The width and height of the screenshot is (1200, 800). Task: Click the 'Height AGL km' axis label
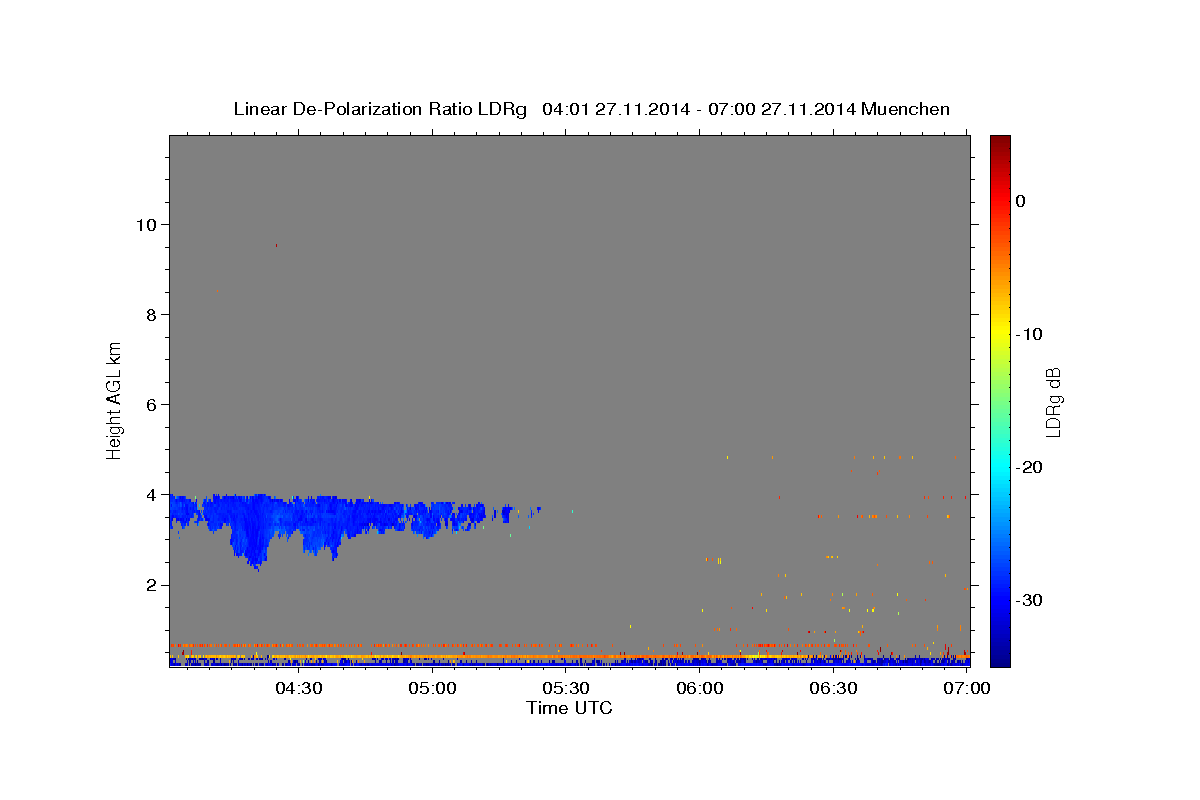114,400
